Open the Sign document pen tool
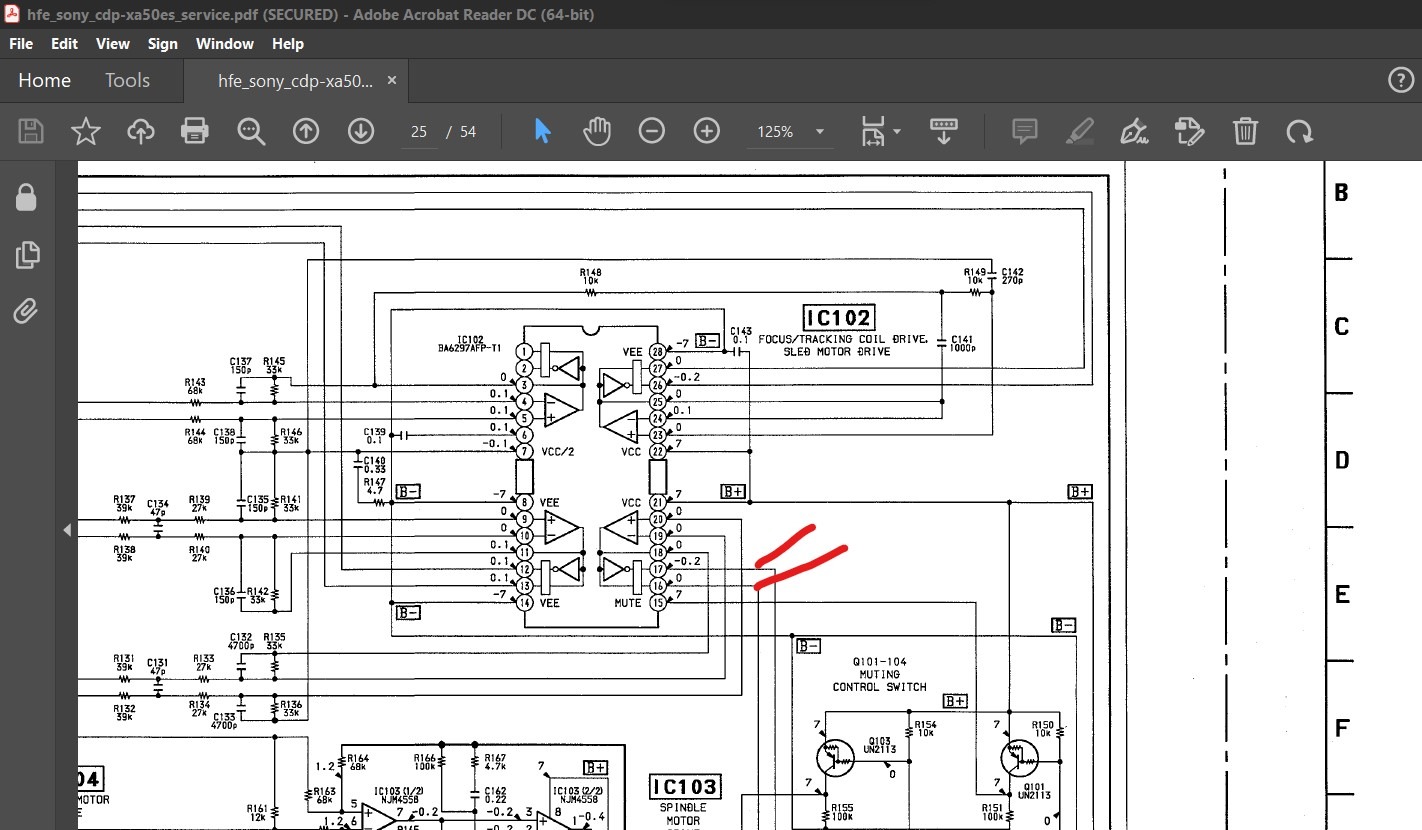 pos(1134,131)
